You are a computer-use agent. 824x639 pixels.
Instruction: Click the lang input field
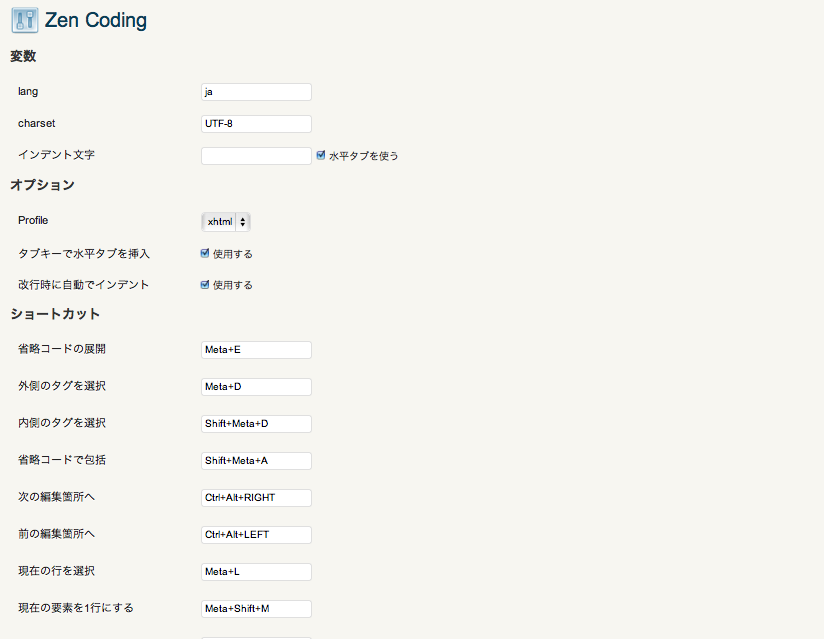256,92
